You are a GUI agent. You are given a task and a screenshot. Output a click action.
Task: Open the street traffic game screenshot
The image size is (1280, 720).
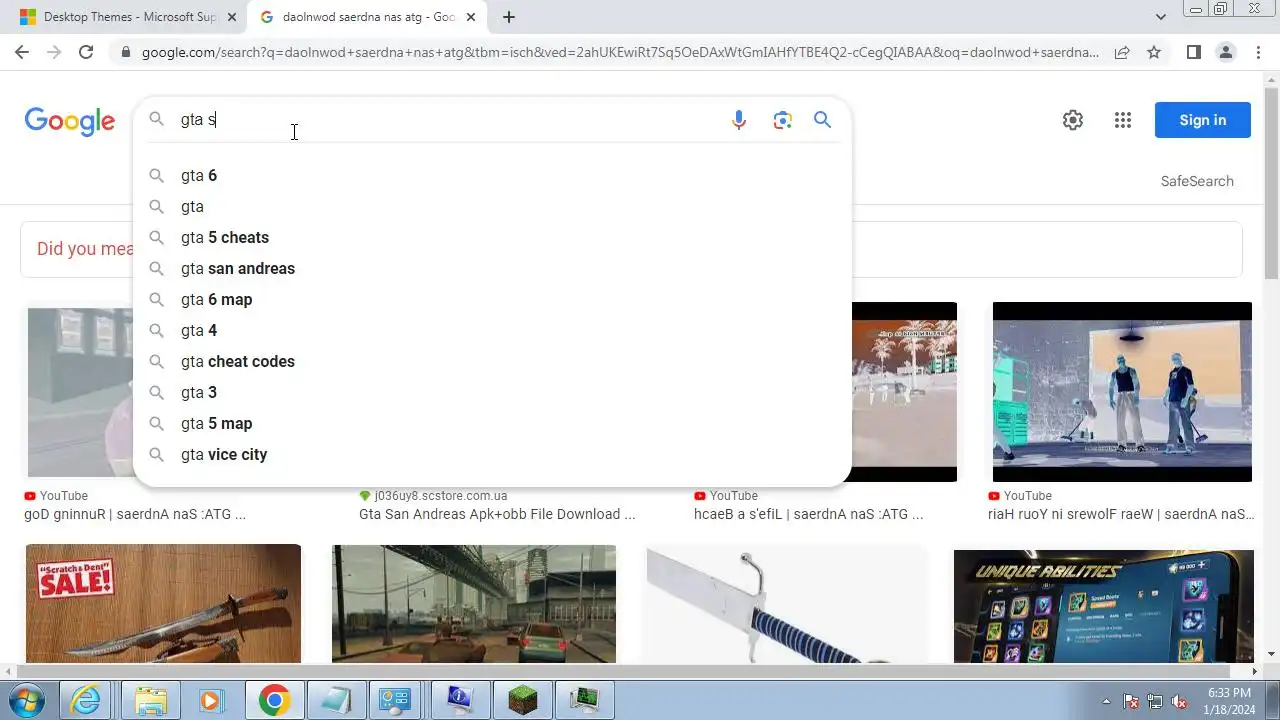coord(474,604)
